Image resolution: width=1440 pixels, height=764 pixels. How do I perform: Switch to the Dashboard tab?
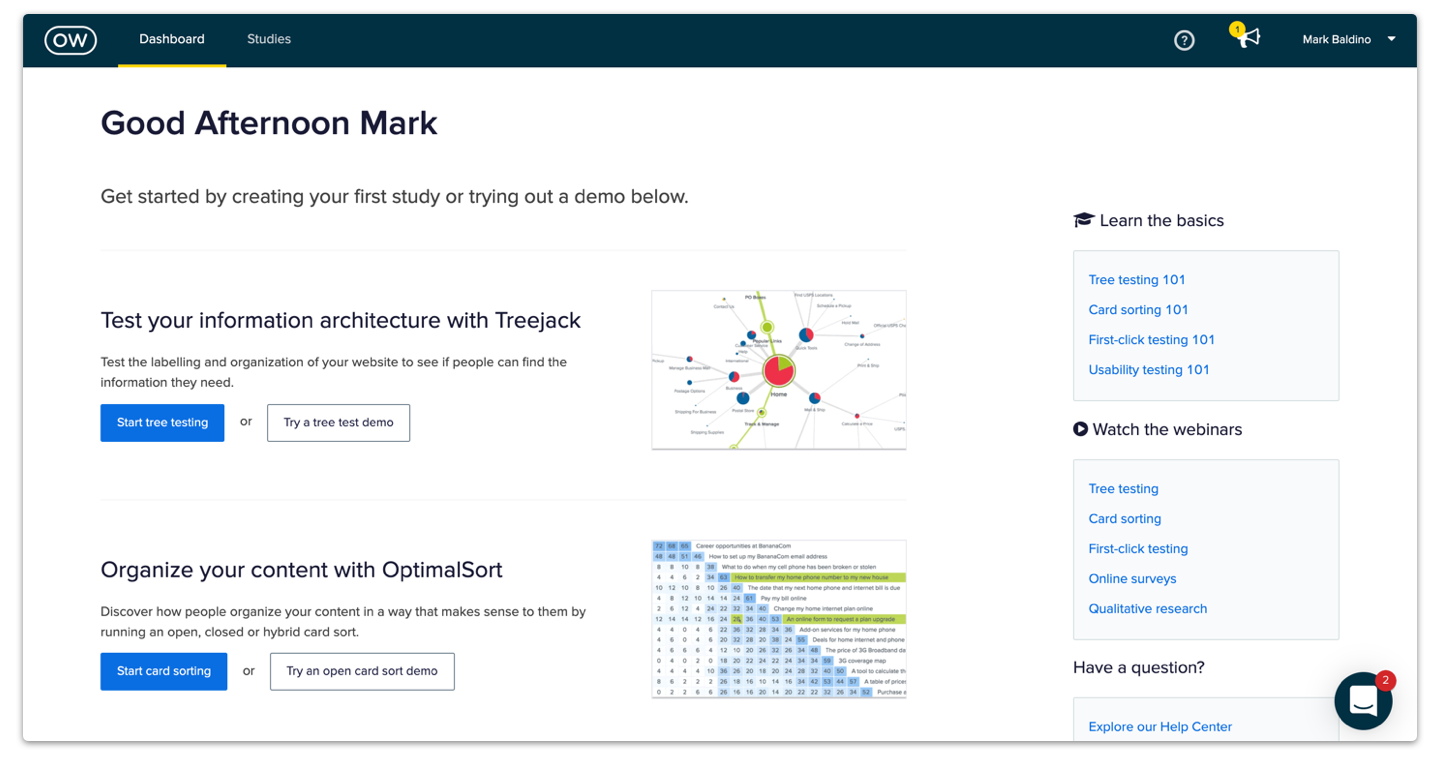click(172, 40)
